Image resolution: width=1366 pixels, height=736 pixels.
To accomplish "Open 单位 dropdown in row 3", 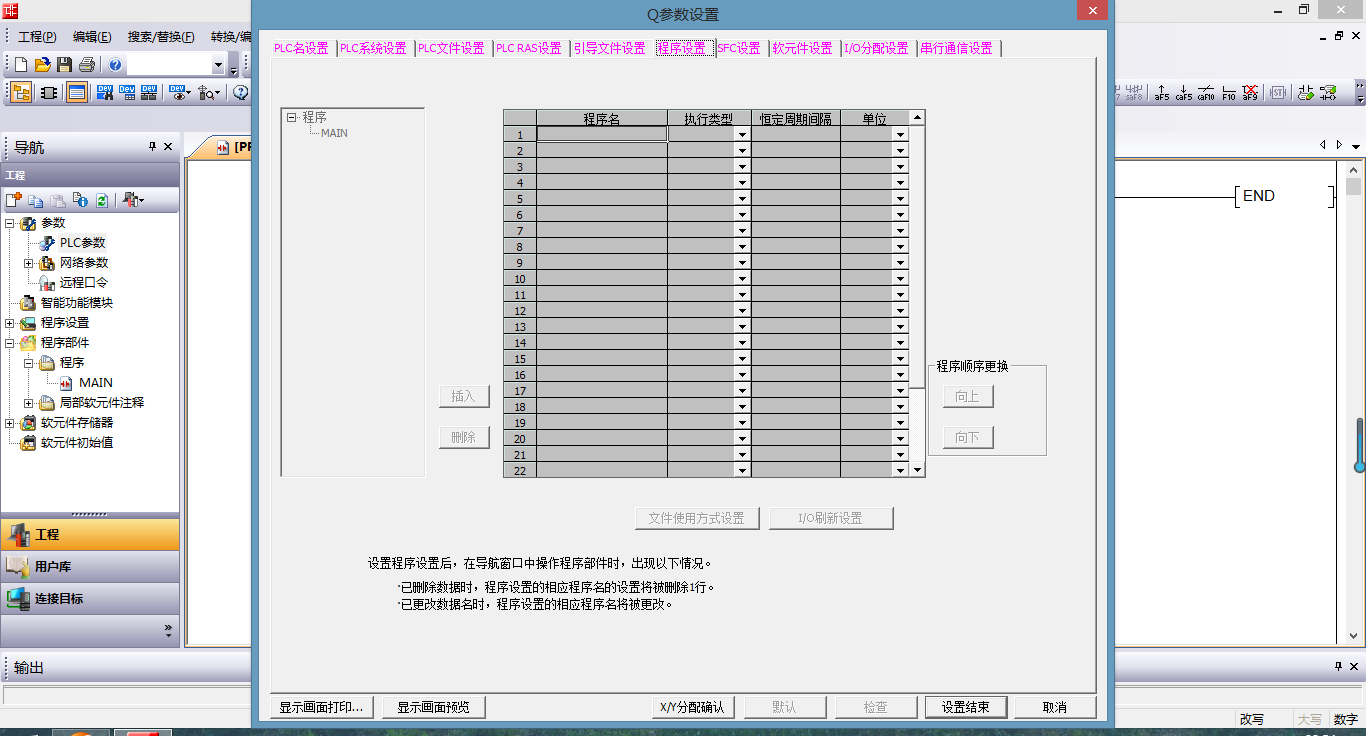I will pyautogui.click(x=900, y=166).
